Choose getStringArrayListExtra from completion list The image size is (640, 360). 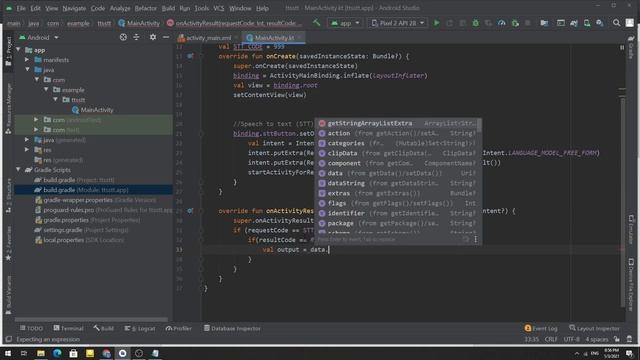coord(398,123)
